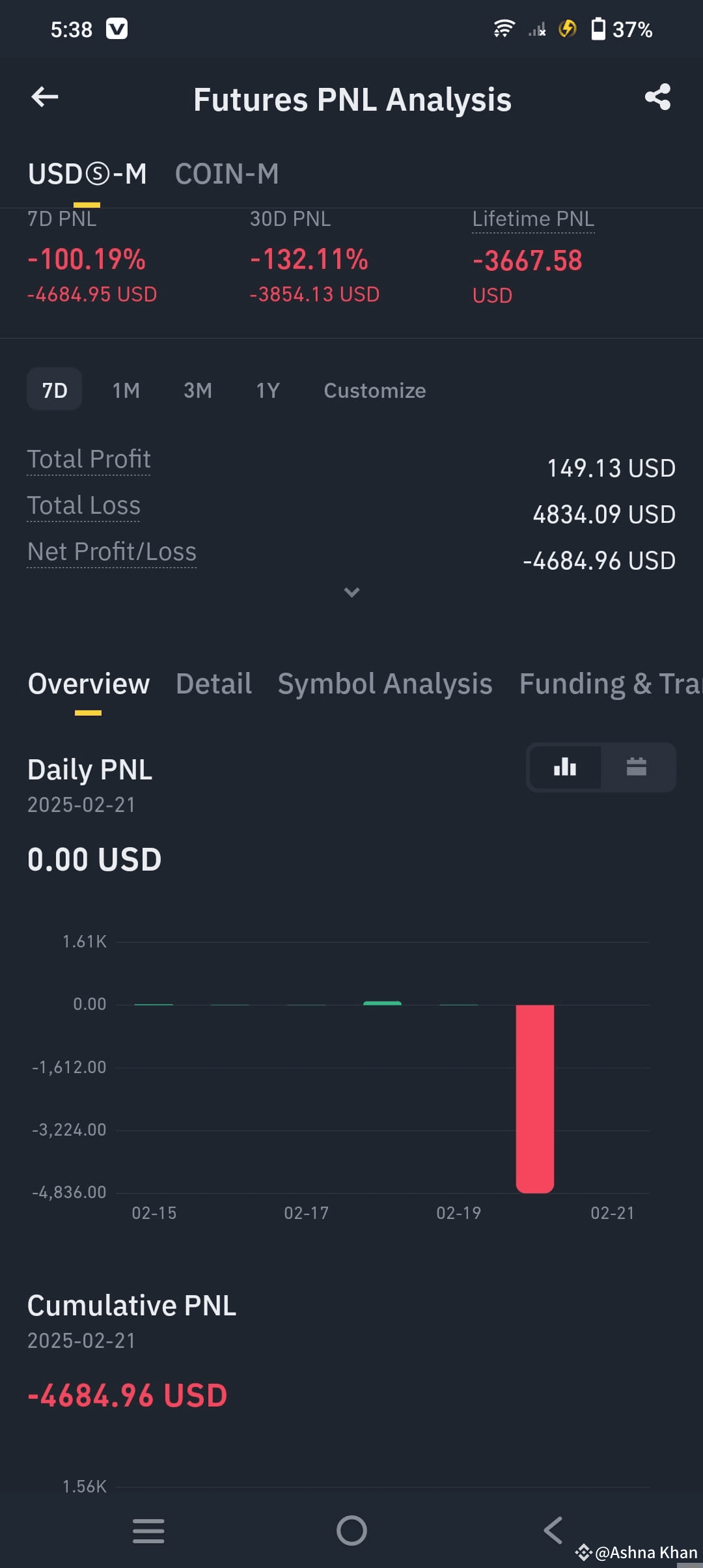The image size is (703, 1568).
Task: Tap the green 02-18 profit bar
Action: (382, 1003)
